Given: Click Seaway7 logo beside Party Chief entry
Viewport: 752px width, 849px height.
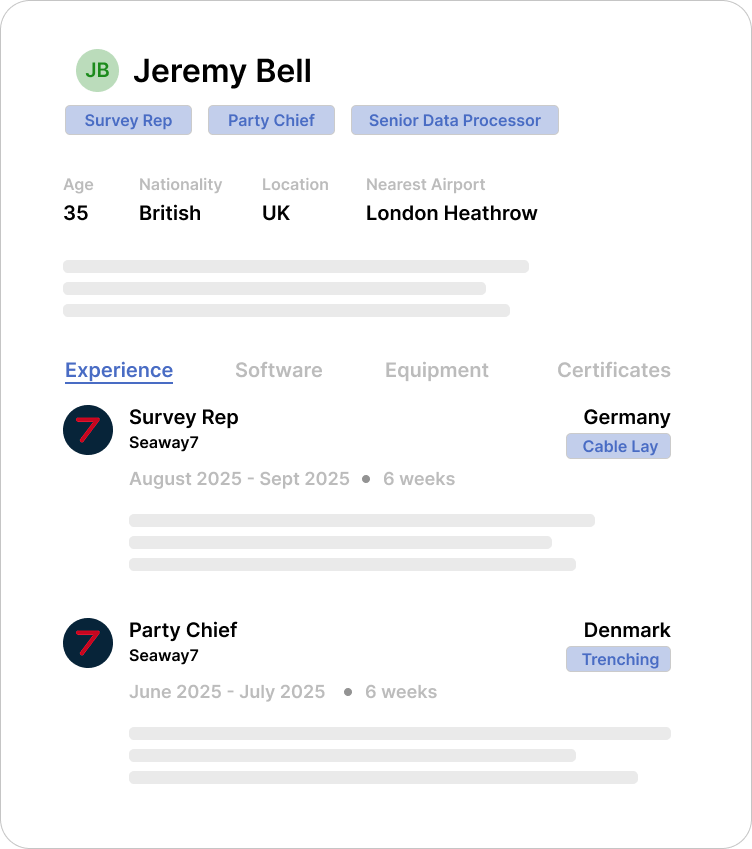Looking at the screenshot, I should click(x=88, y=643).
